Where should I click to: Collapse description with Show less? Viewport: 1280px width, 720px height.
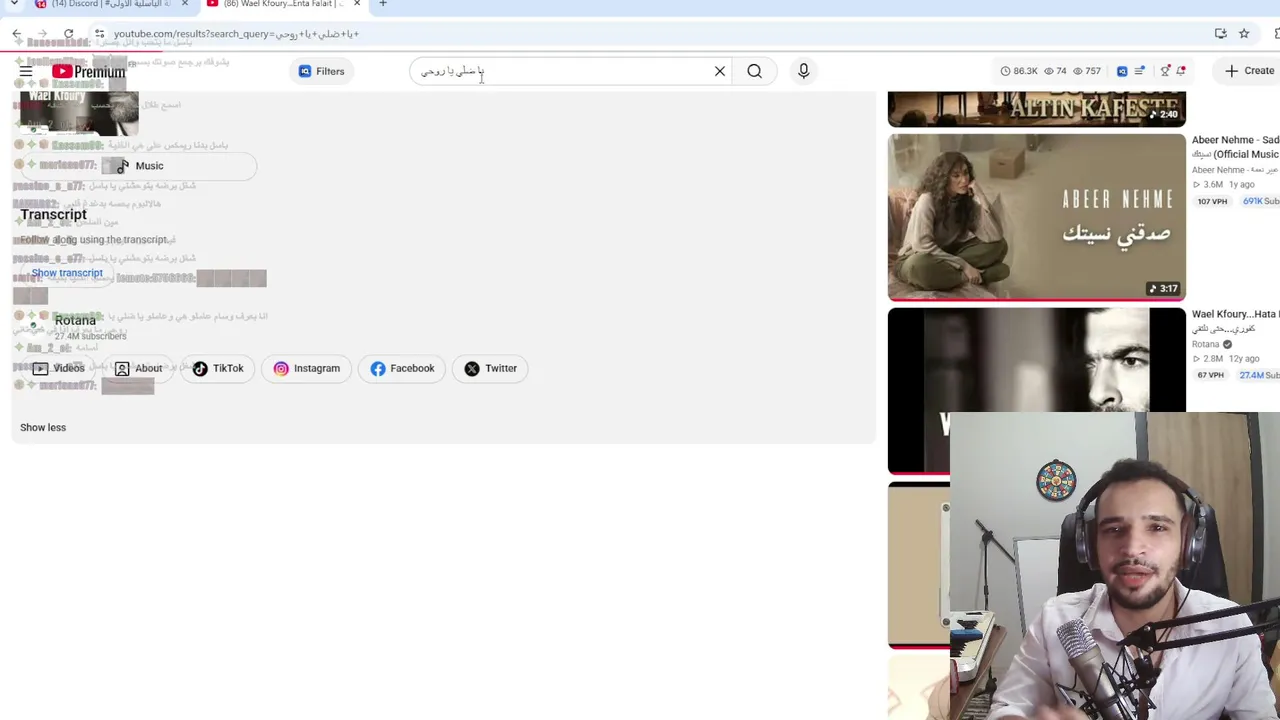[43, 427]
